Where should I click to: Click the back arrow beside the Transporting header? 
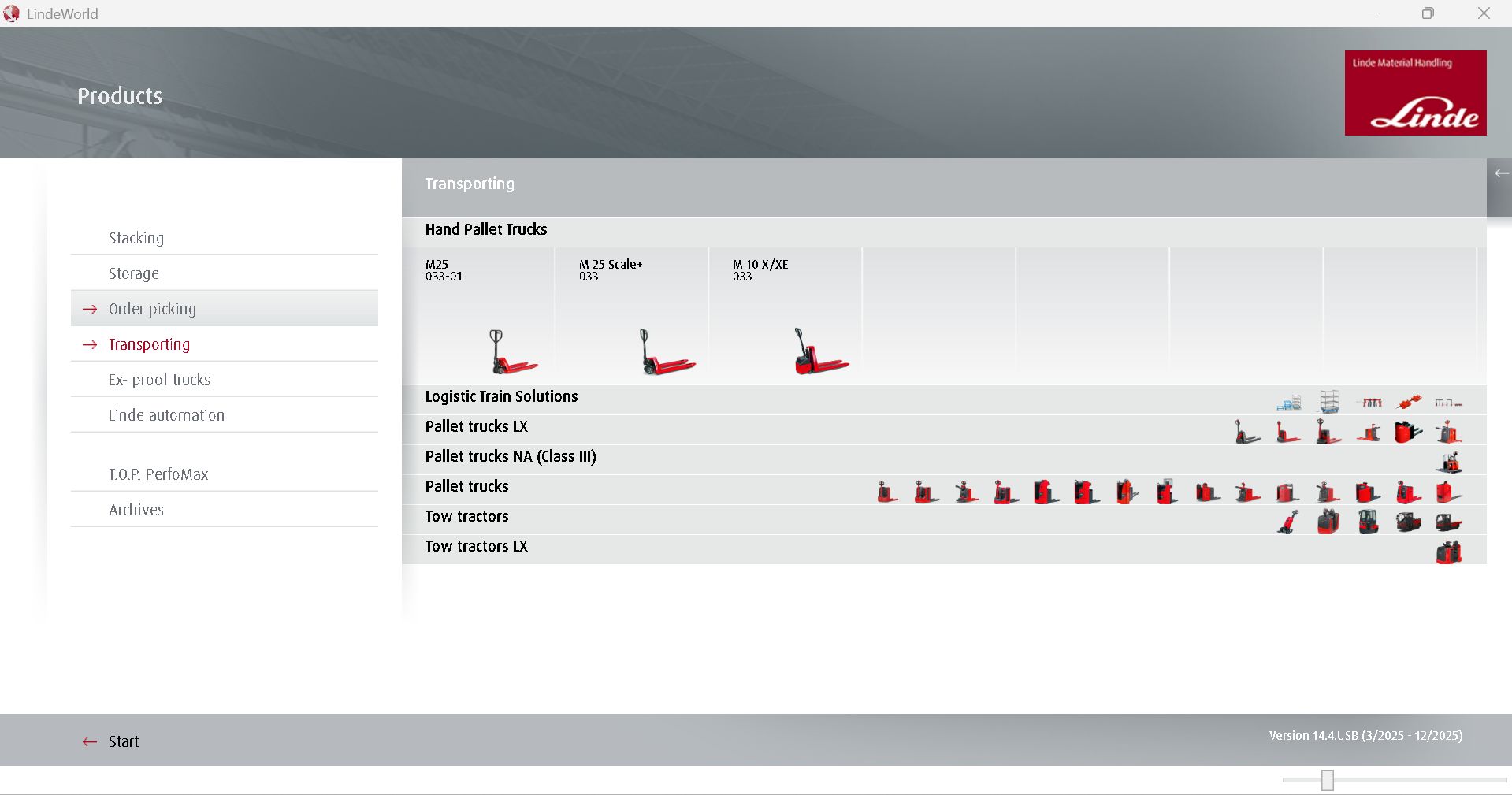pyautogui.click(x=1501, y=173)
